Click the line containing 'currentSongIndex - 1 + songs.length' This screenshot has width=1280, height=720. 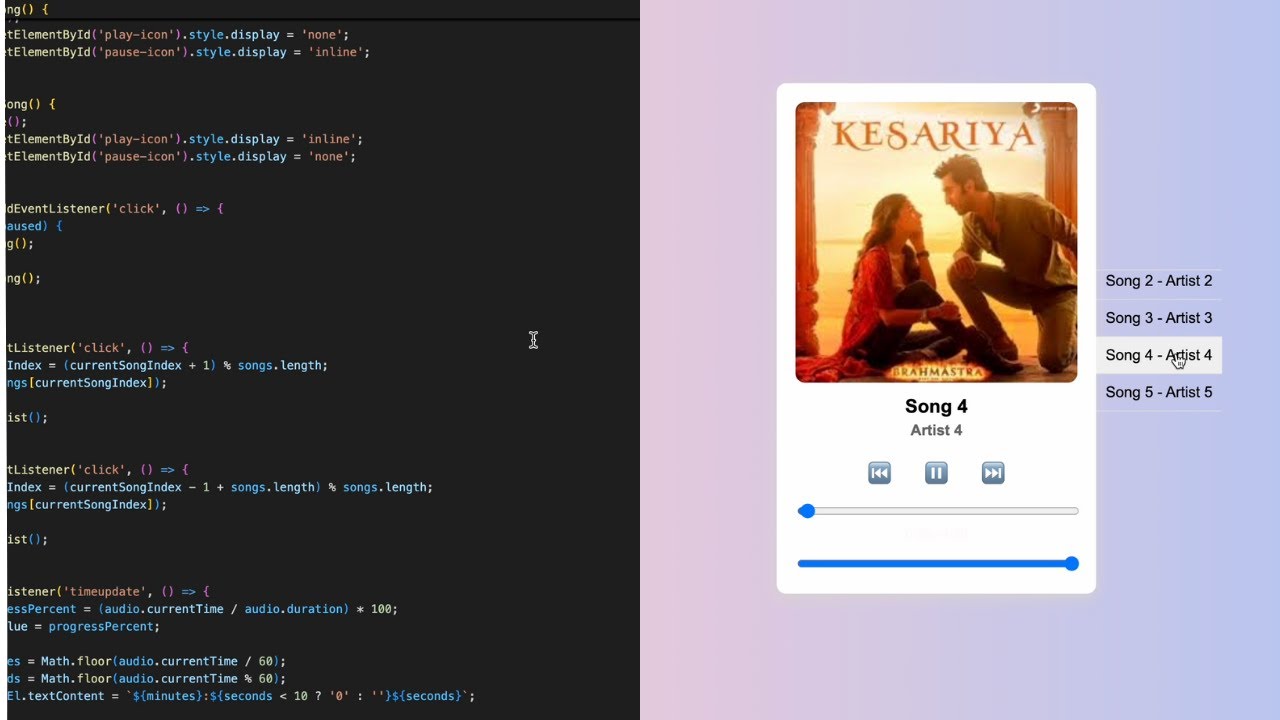[219, 487]
